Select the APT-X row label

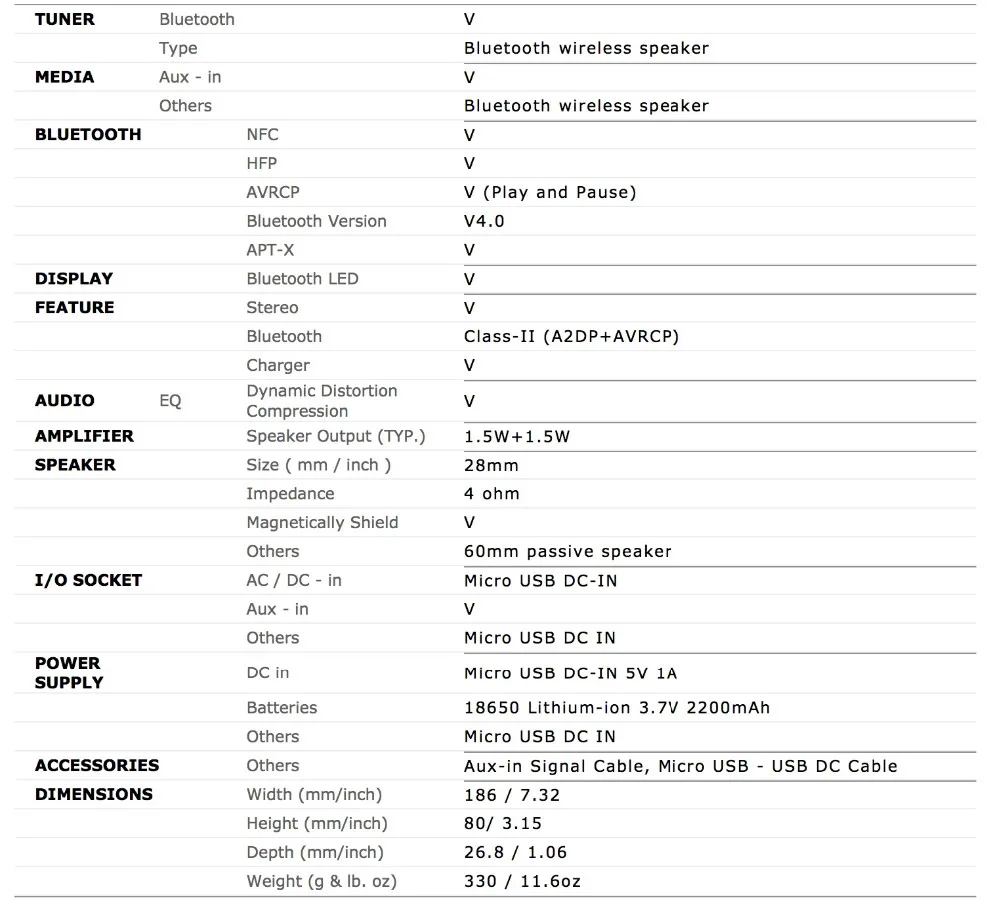point(270,250)
